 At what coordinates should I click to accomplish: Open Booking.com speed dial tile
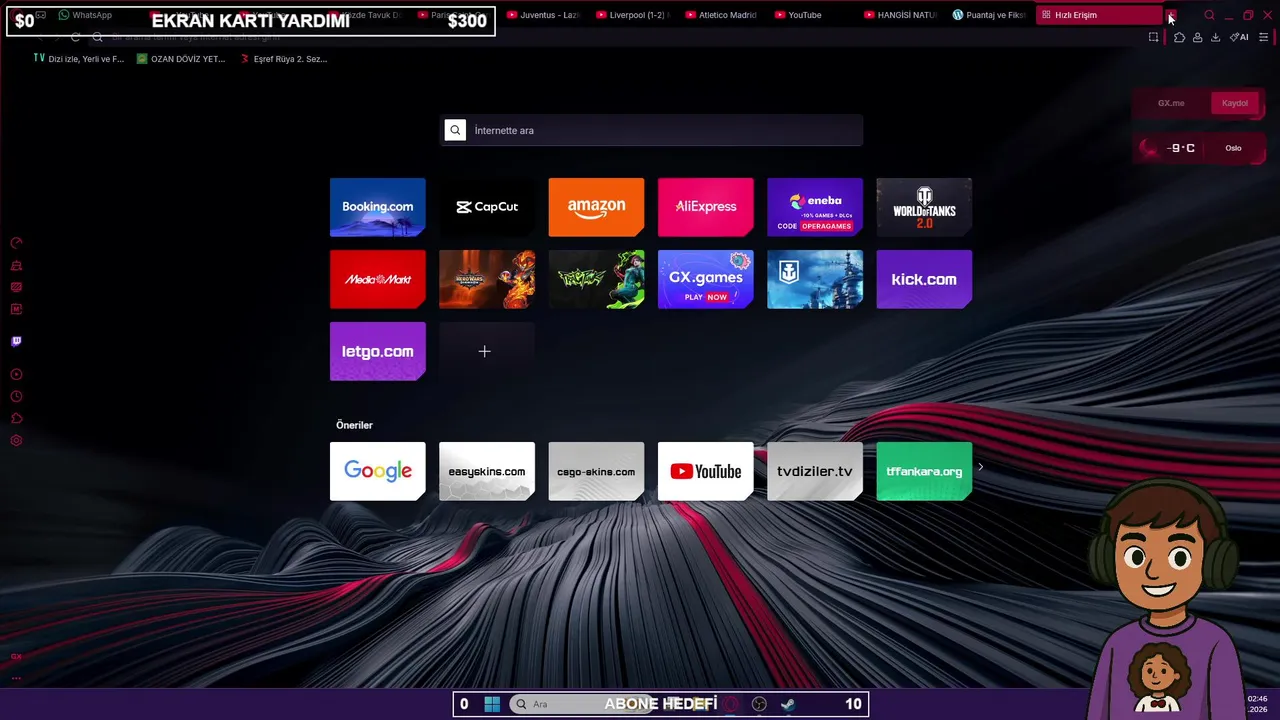point(378,207)
